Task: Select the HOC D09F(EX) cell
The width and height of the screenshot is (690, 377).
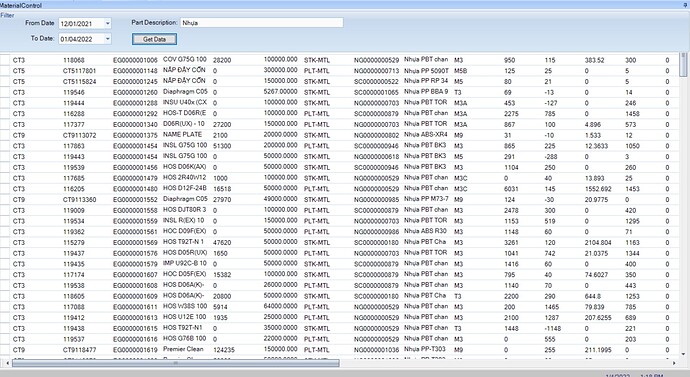Action: coord(185,231)
